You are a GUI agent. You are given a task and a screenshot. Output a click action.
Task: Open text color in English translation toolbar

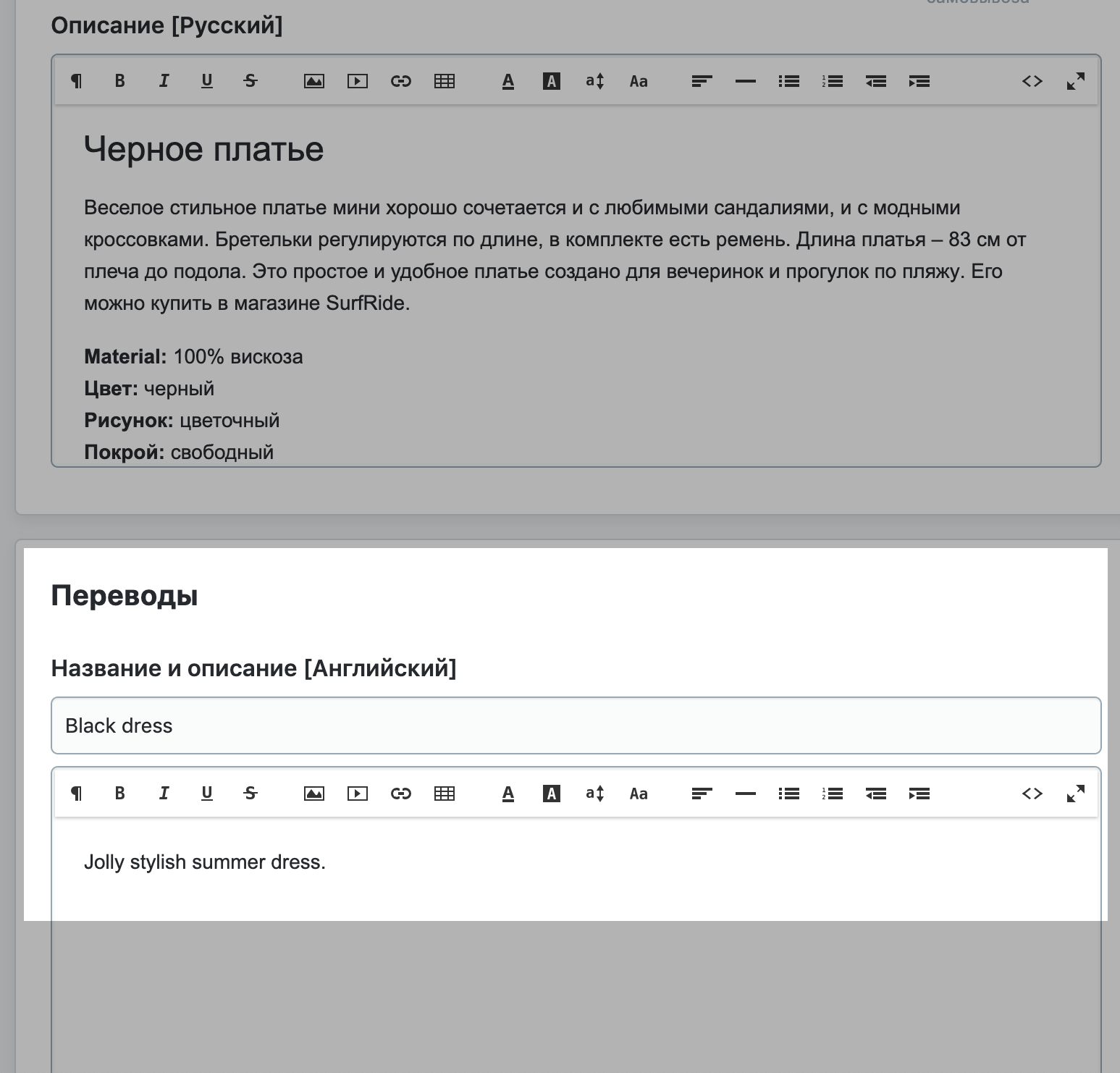(x=508, y=794)
